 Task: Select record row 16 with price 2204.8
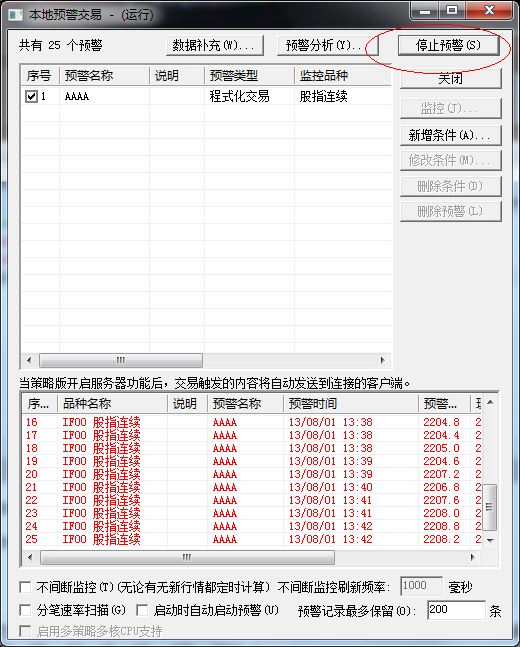pyautogui.click(x=252, y=422)
